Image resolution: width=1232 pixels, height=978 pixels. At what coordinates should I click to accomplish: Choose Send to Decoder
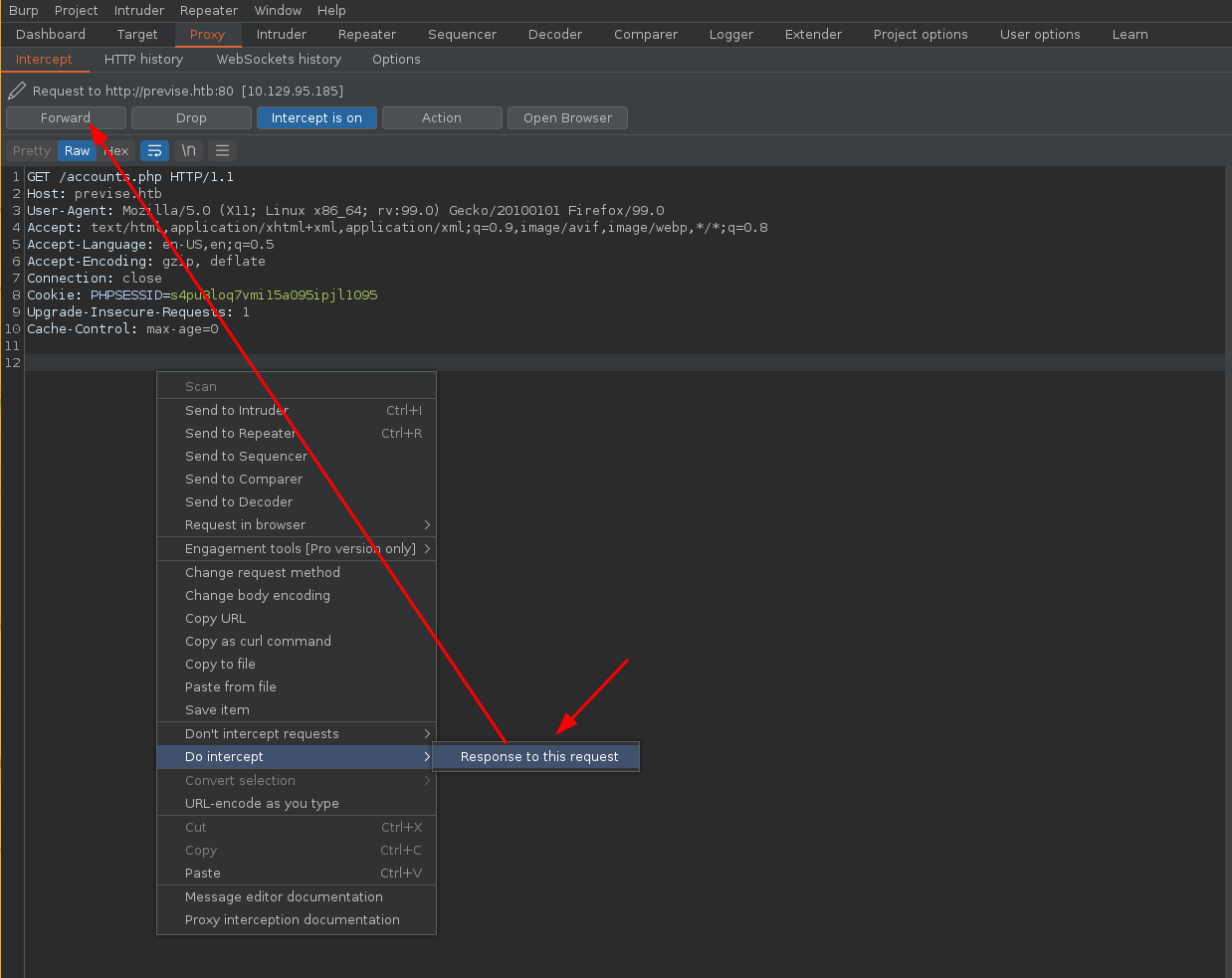point(297,502)
